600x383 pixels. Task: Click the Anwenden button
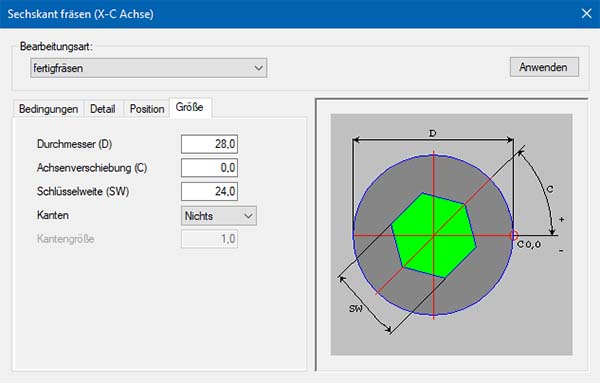(544, 67)
